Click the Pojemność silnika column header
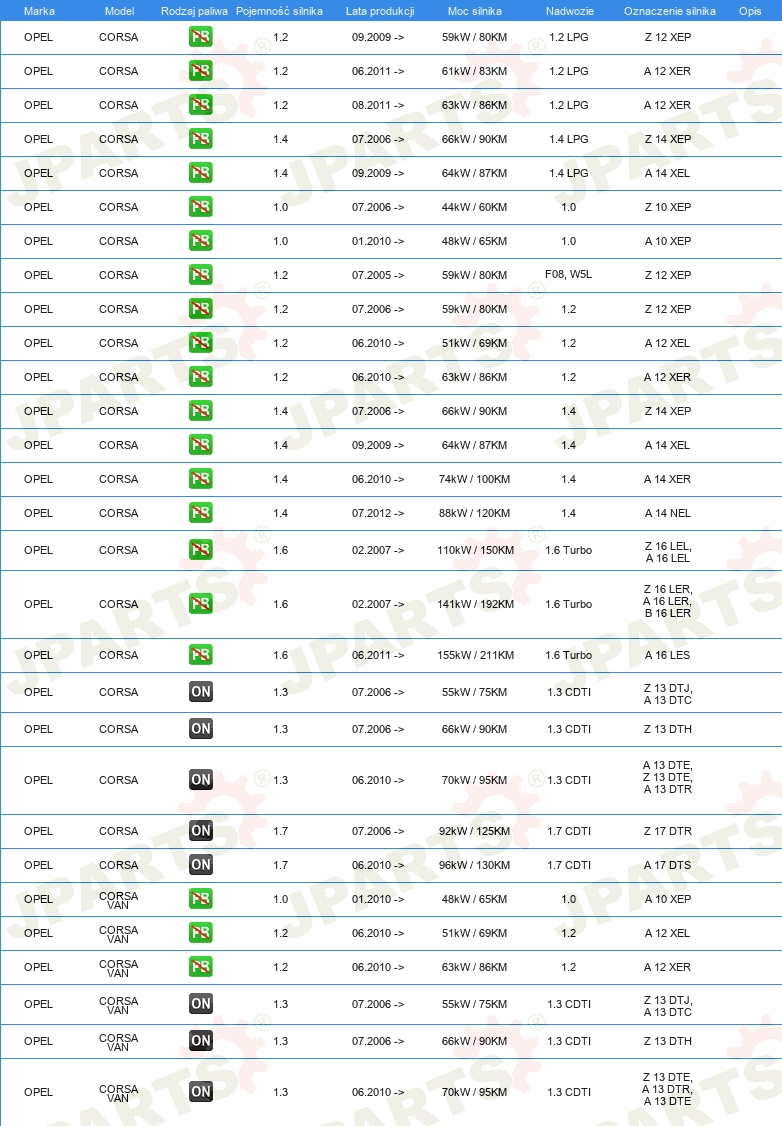This screenshot has width=782, height=1126. (x=279, y=11)
